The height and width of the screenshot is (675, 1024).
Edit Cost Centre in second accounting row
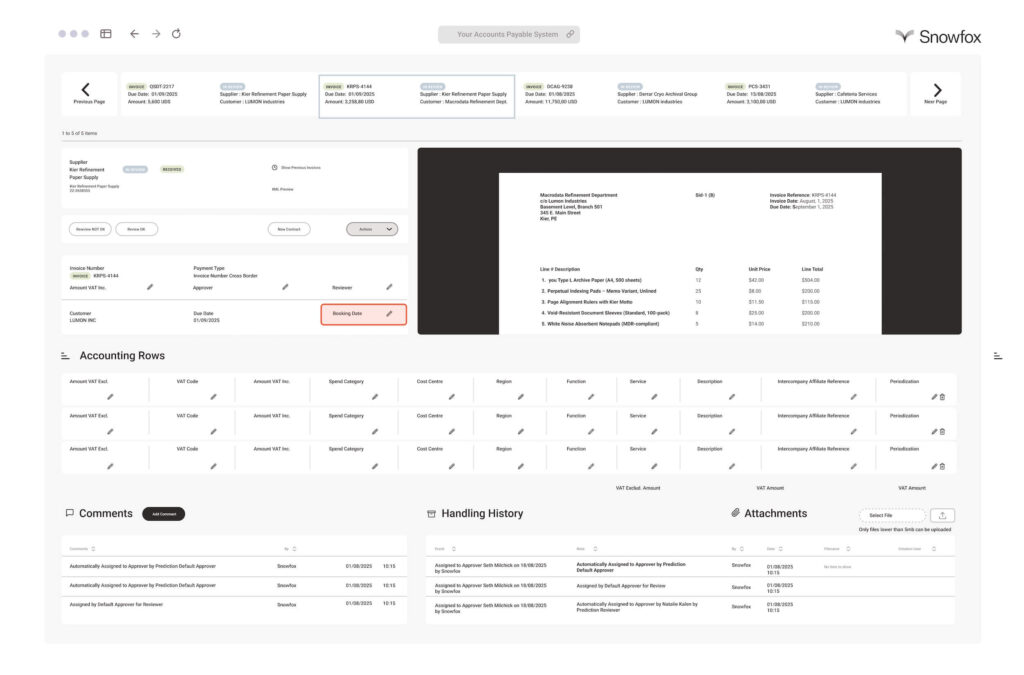click(x=451, y=432)
